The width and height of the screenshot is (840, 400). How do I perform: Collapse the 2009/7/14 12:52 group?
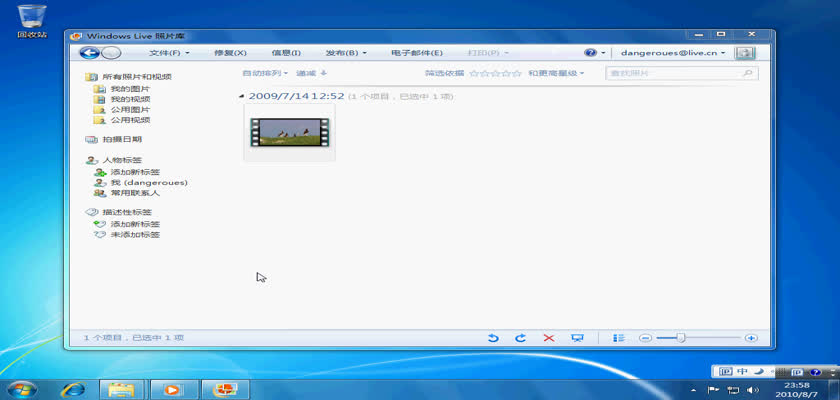coord(243,97)
